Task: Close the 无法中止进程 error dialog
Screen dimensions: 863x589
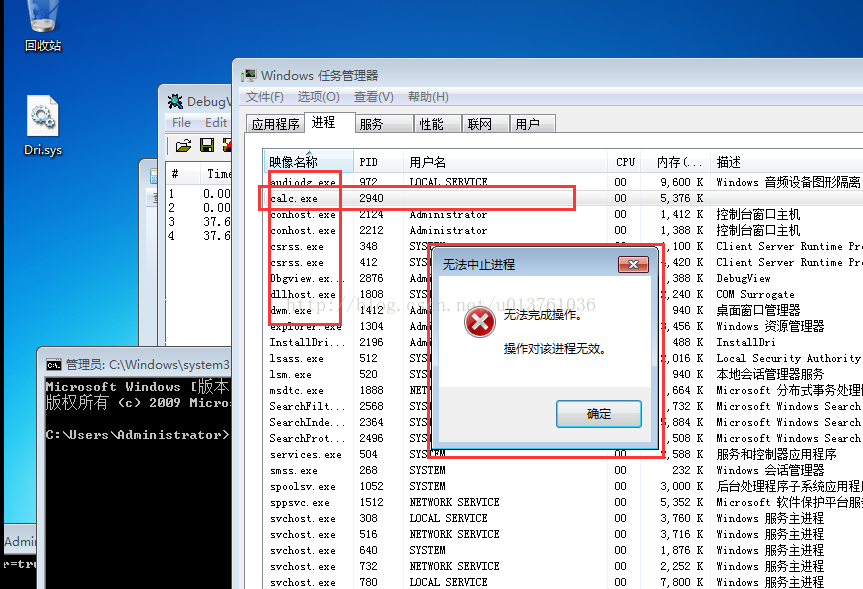Action: point(633,265)
